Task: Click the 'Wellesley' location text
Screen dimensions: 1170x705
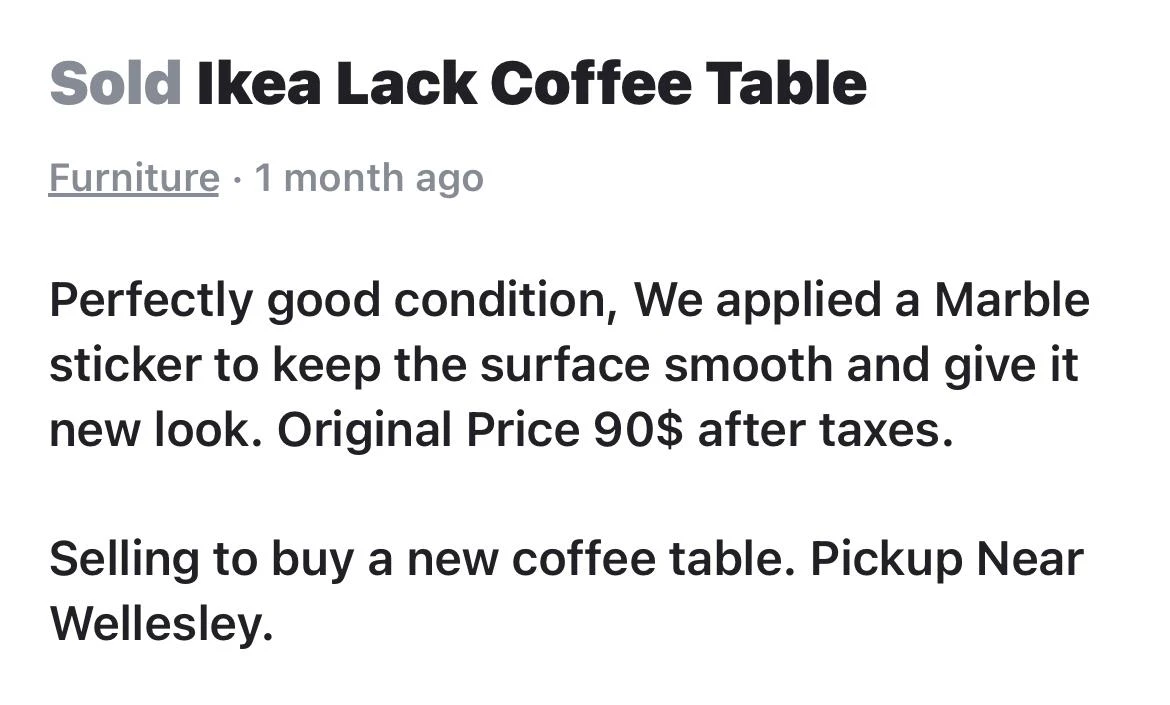Action: tap(160, 624)
